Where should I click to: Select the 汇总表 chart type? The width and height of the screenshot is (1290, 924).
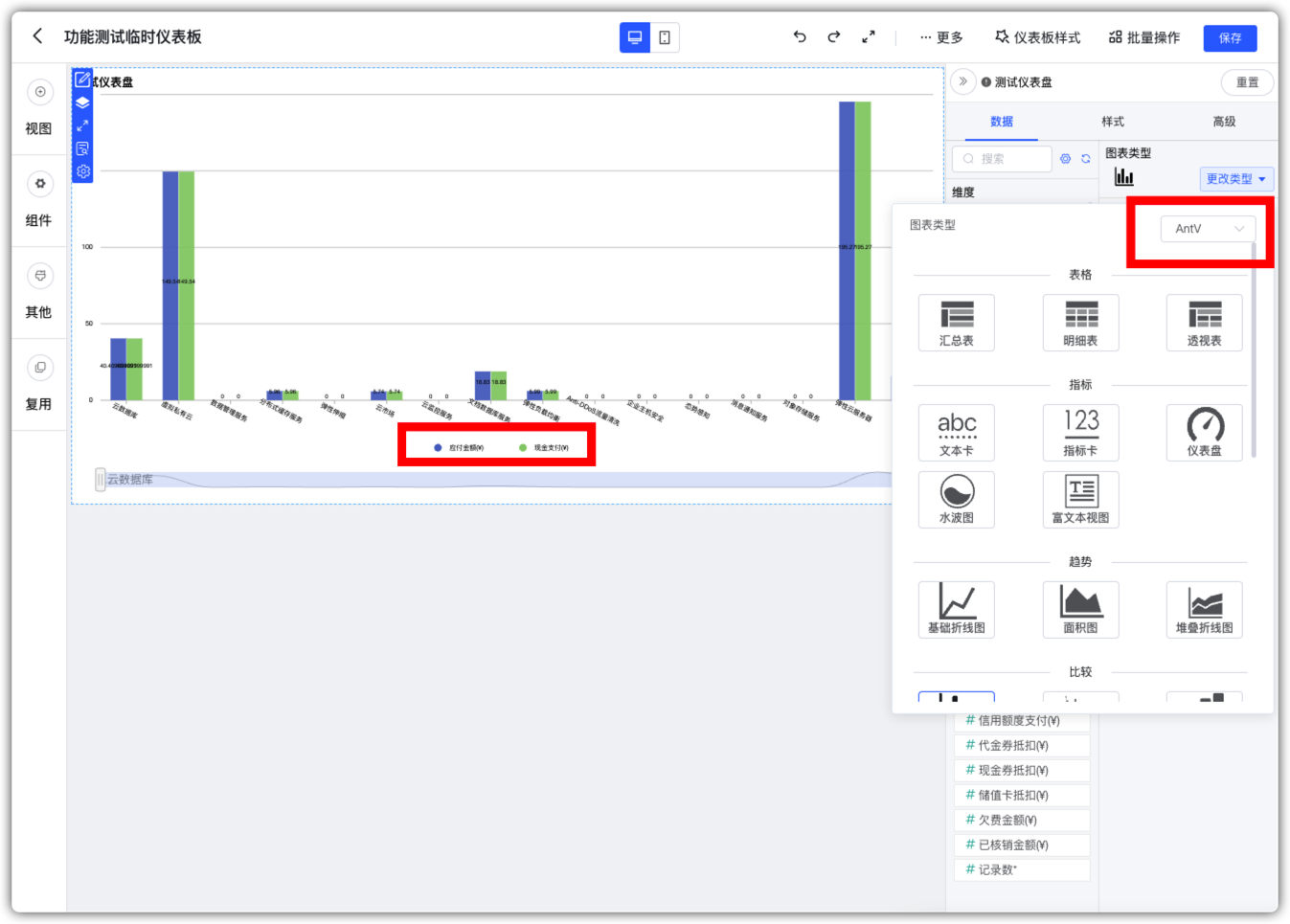coord(956,323)
